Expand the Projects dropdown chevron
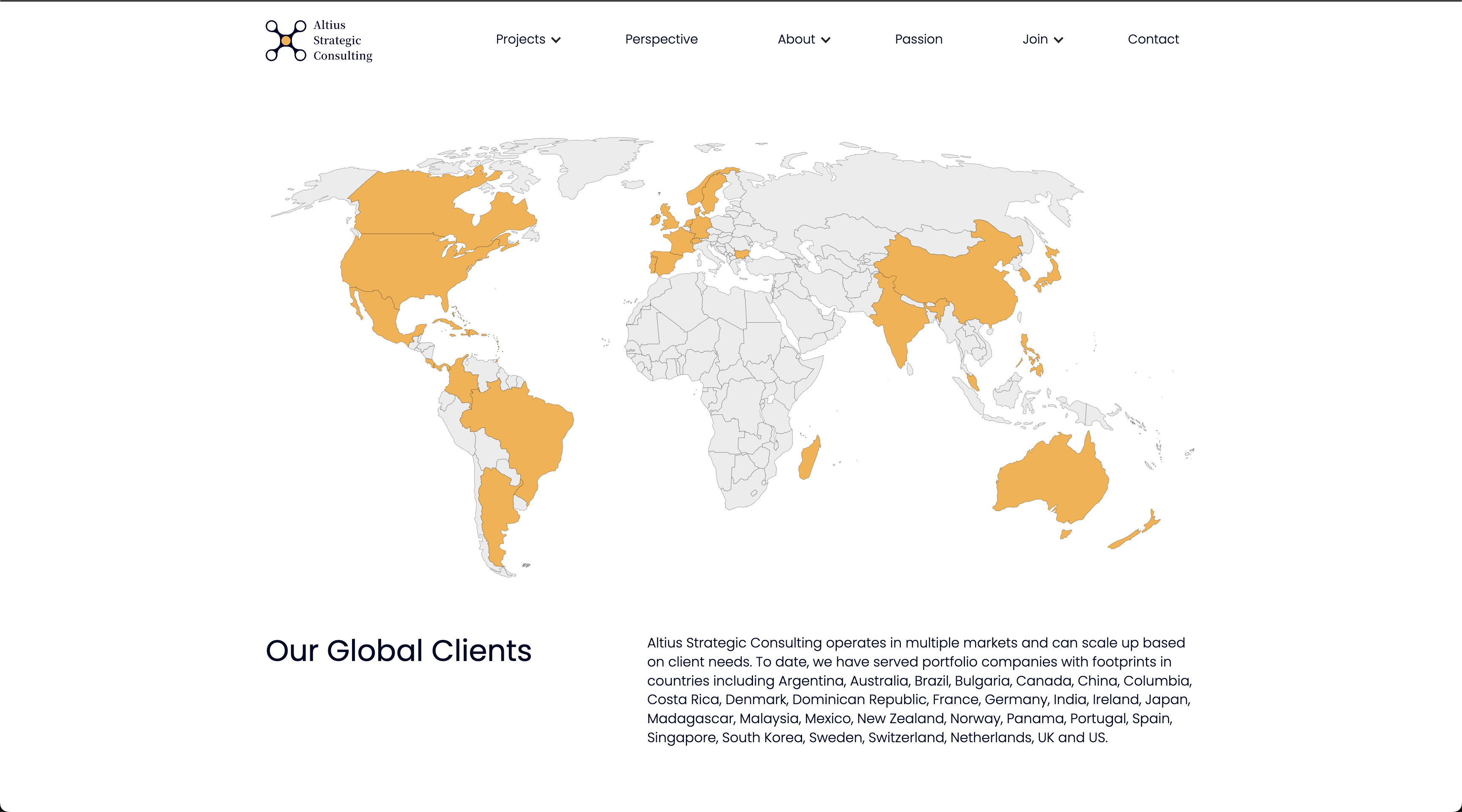Screen dimensions: 1462x812 [x=556, y=40]
